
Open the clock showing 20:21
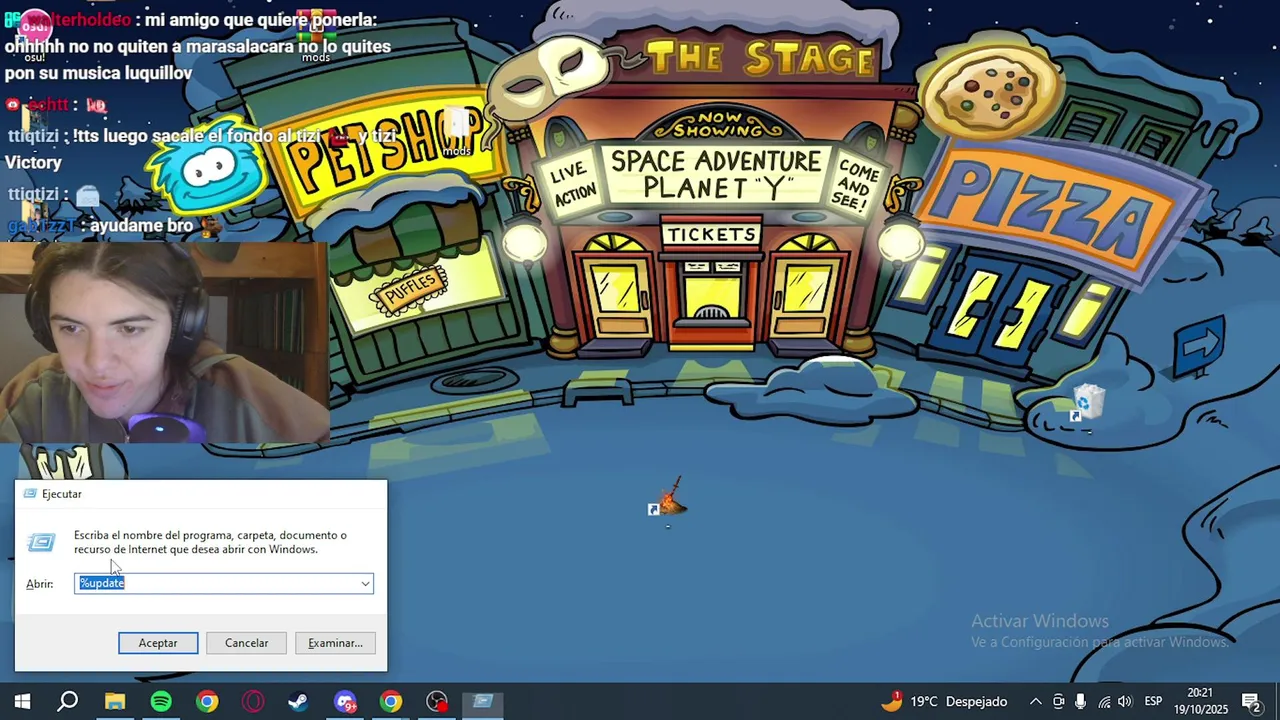click(x=1200, y=702)
